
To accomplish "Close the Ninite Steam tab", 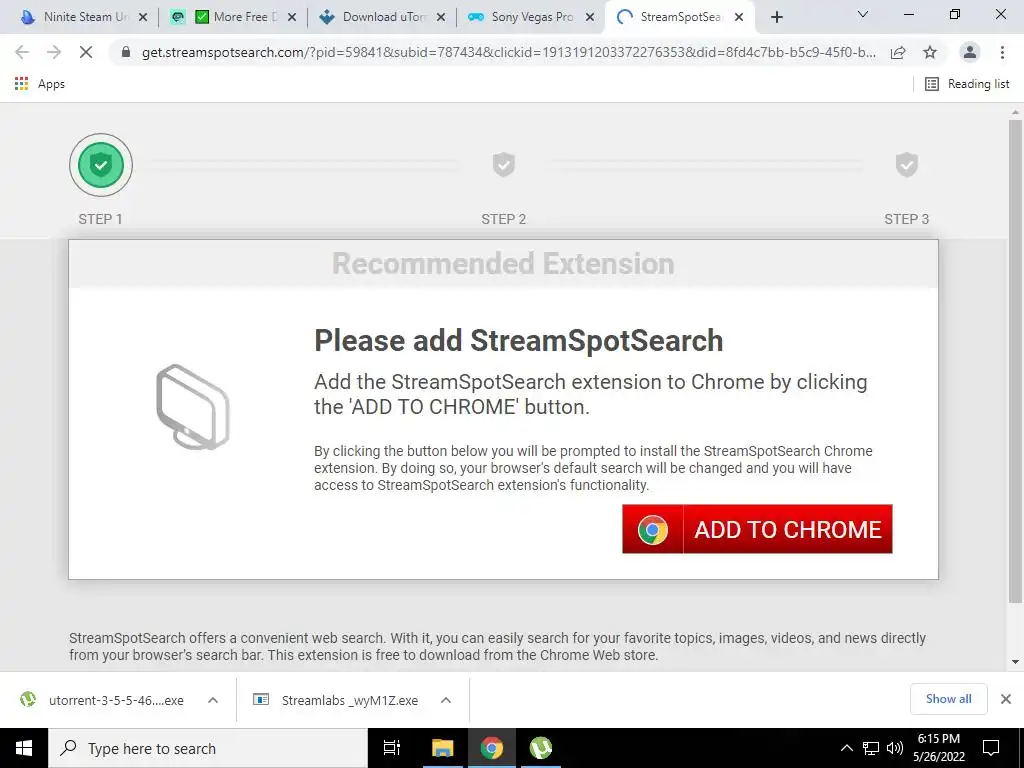I will tap(143, 18).
